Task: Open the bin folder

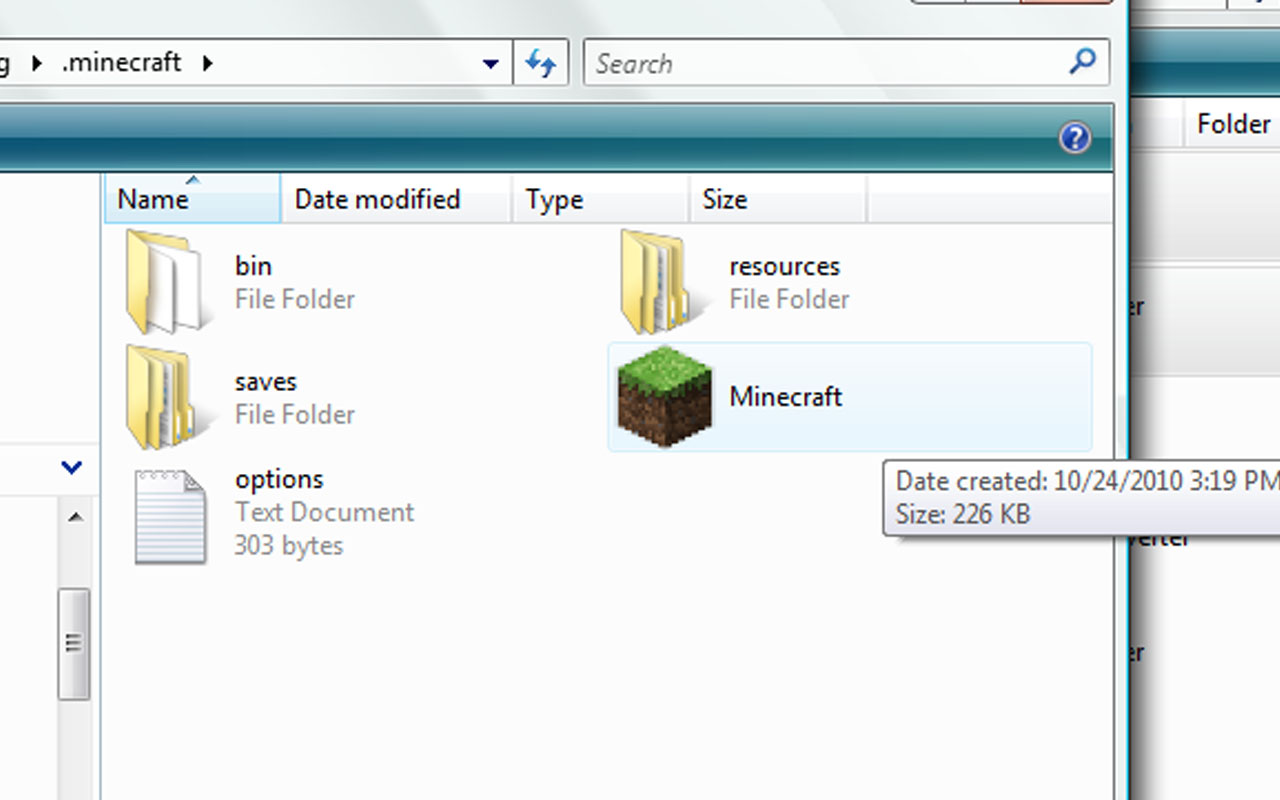Action: (253, 265)
